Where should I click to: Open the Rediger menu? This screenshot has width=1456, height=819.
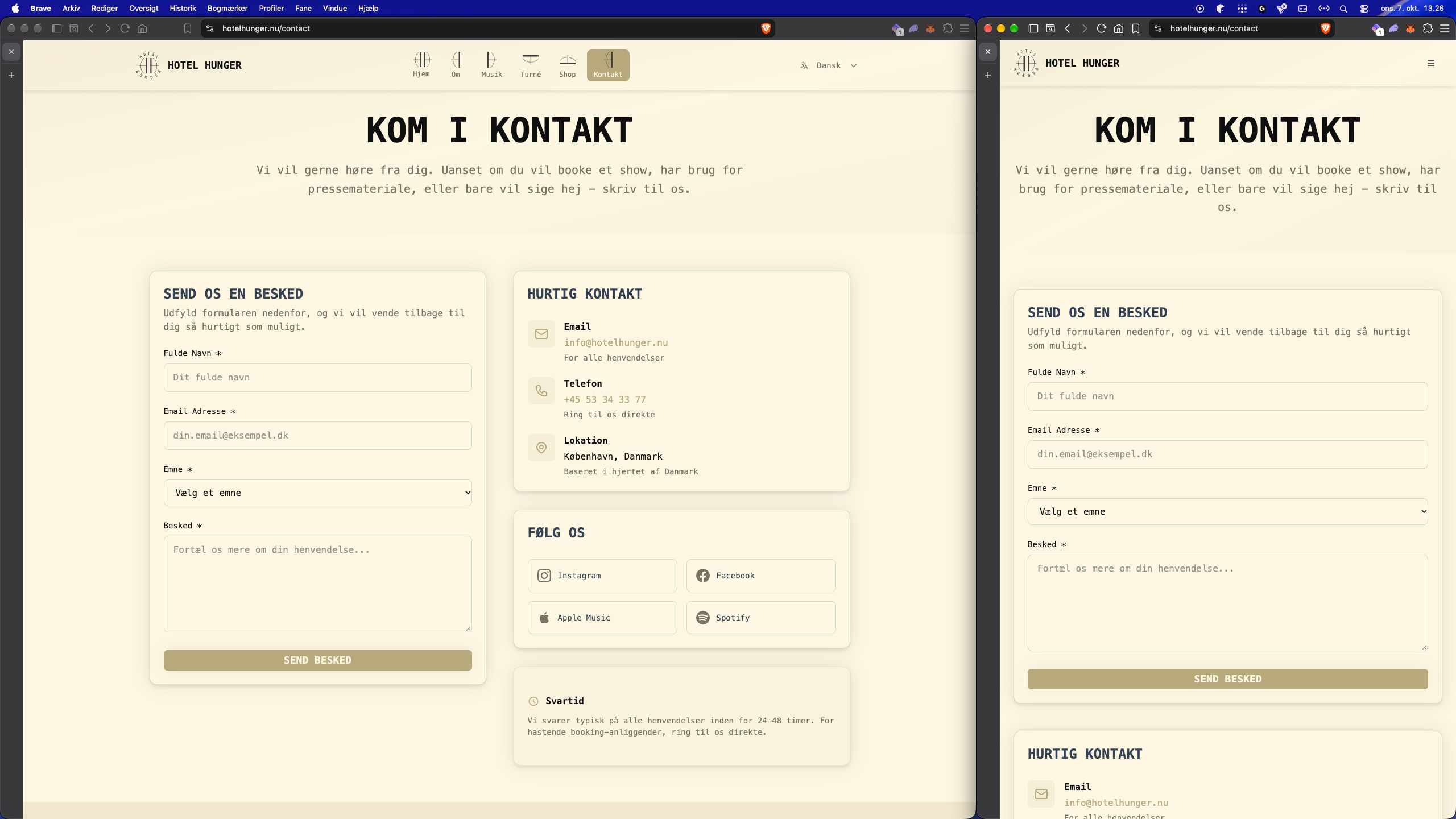[105, 8]
